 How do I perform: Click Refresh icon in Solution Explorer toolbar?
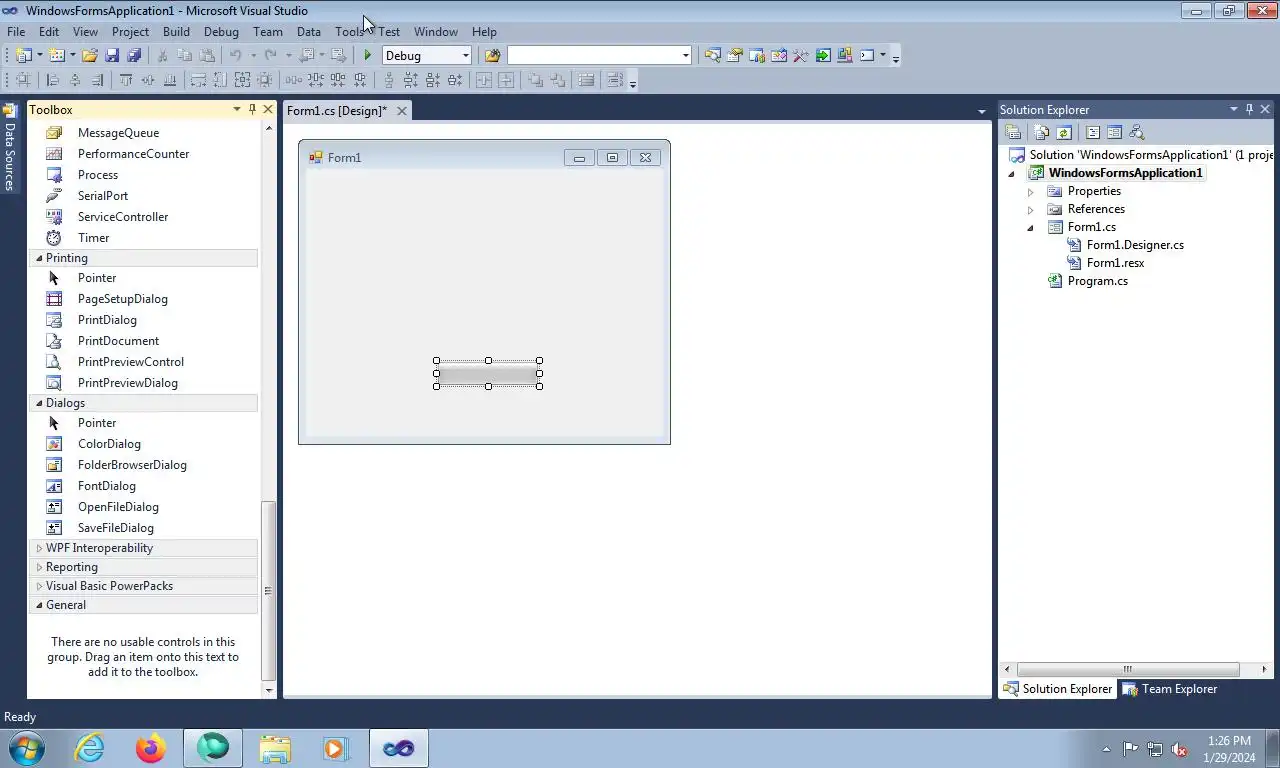point(1064,132)
